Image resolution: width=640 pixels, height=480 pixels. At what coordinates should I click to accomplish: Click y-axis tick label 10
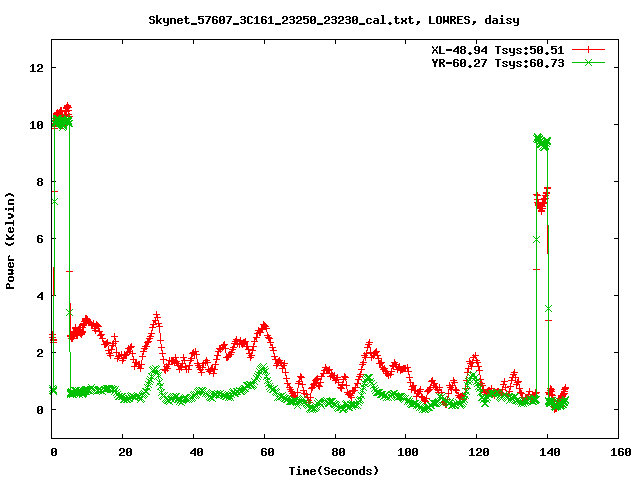[x=36, y=125]
